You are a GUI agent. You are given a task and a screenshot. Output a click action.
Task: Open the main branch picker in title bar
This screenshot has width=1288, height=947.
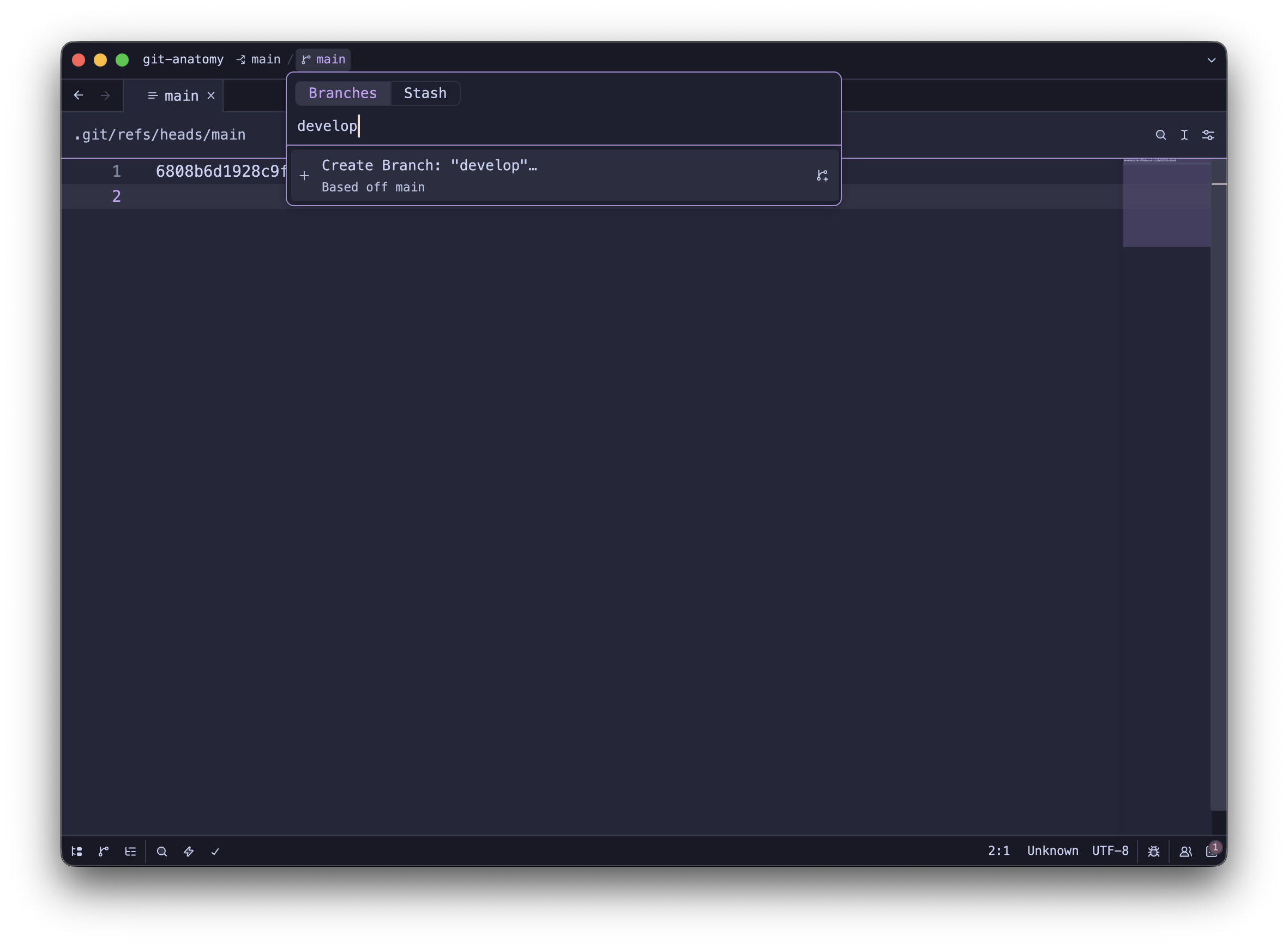click(324, 59)
